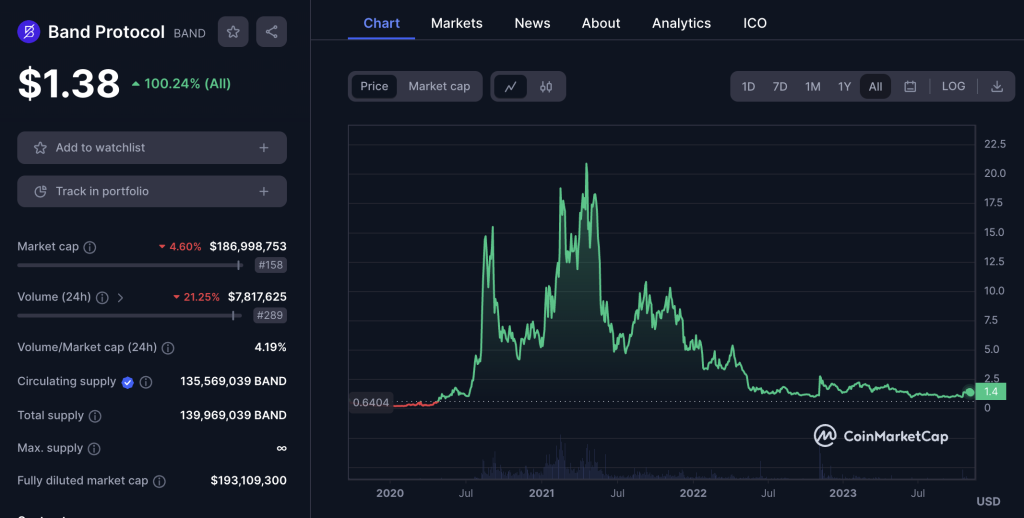The width and height of the screenshot is (1024, 518).
Task: Download chart data with download icon
Action: [x=997, y=86]
